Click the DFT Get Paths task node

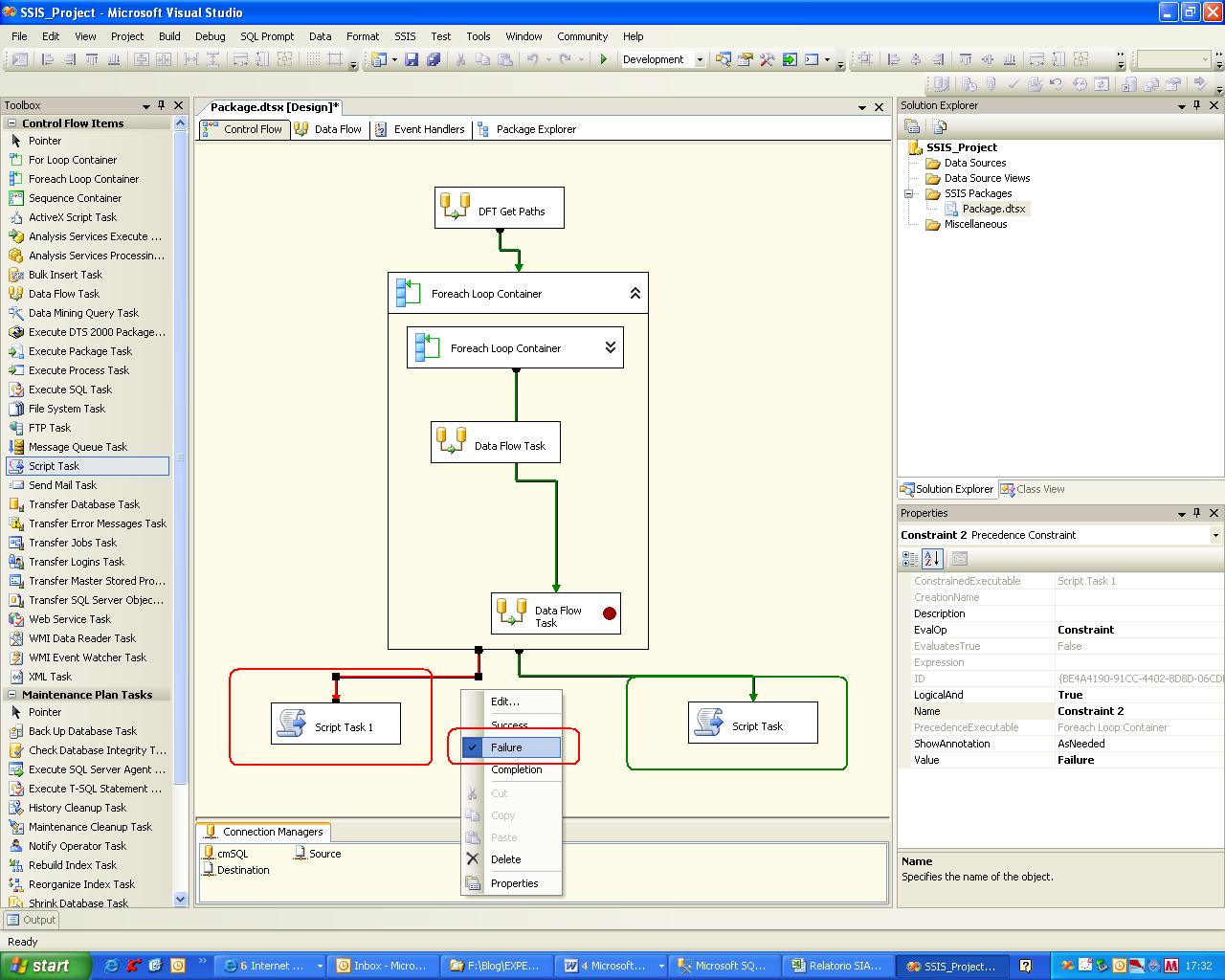(x=499, y=208)
